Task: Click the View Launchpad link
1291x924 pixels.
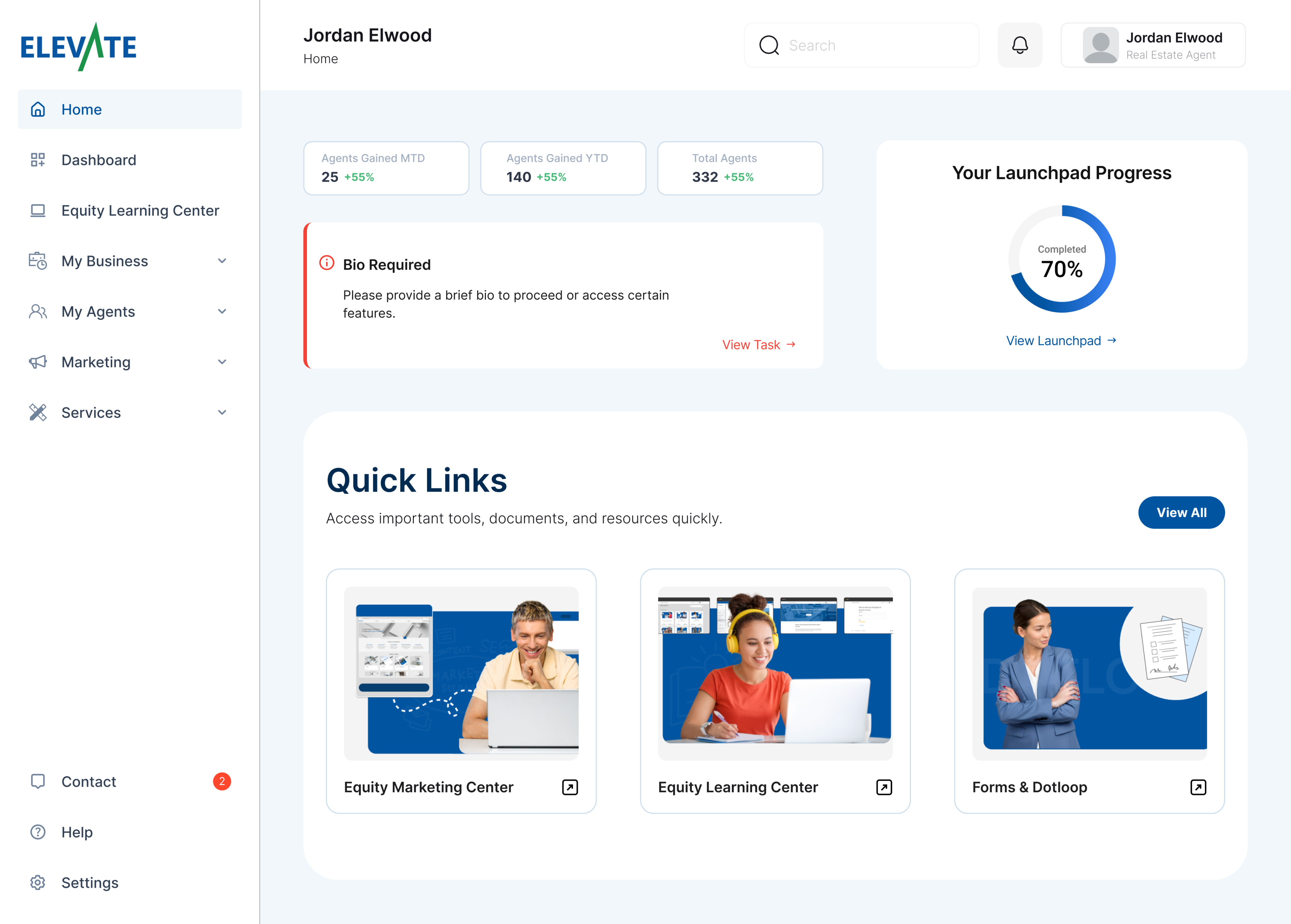Action: 1061,341
